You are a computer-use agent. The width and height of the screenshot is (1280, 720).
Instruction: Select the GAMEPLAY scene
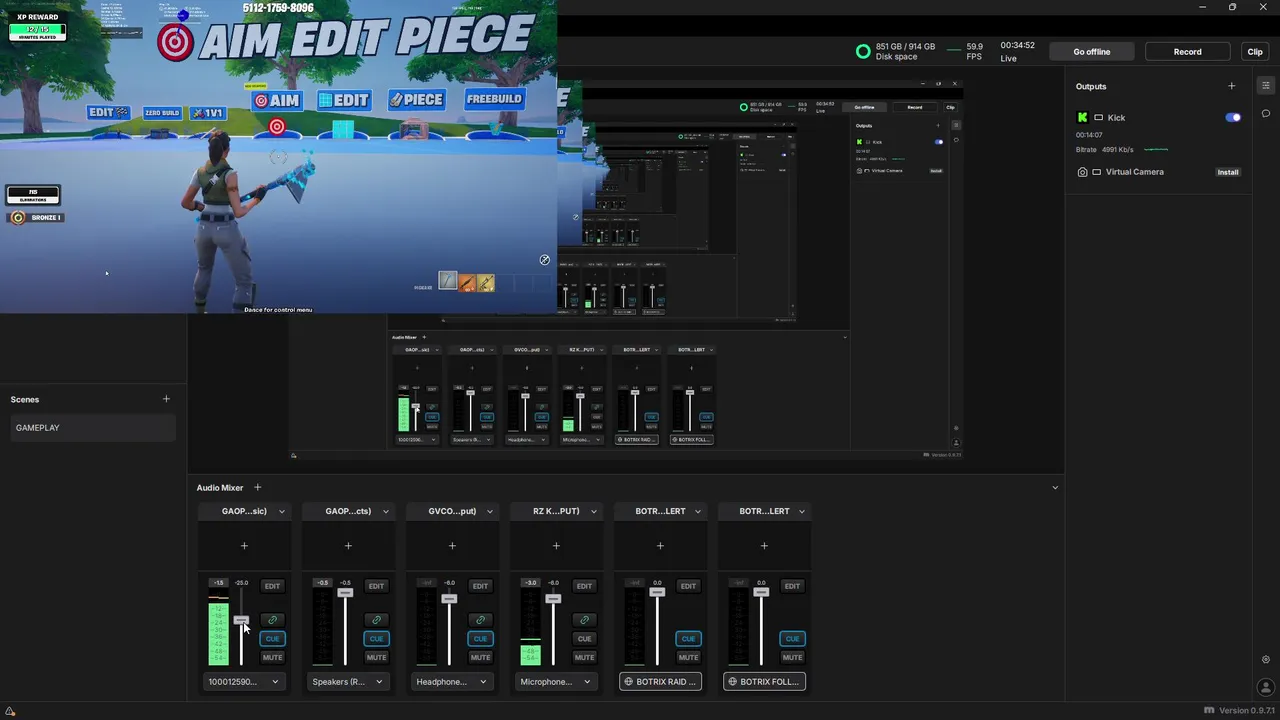tap(93, 428)
